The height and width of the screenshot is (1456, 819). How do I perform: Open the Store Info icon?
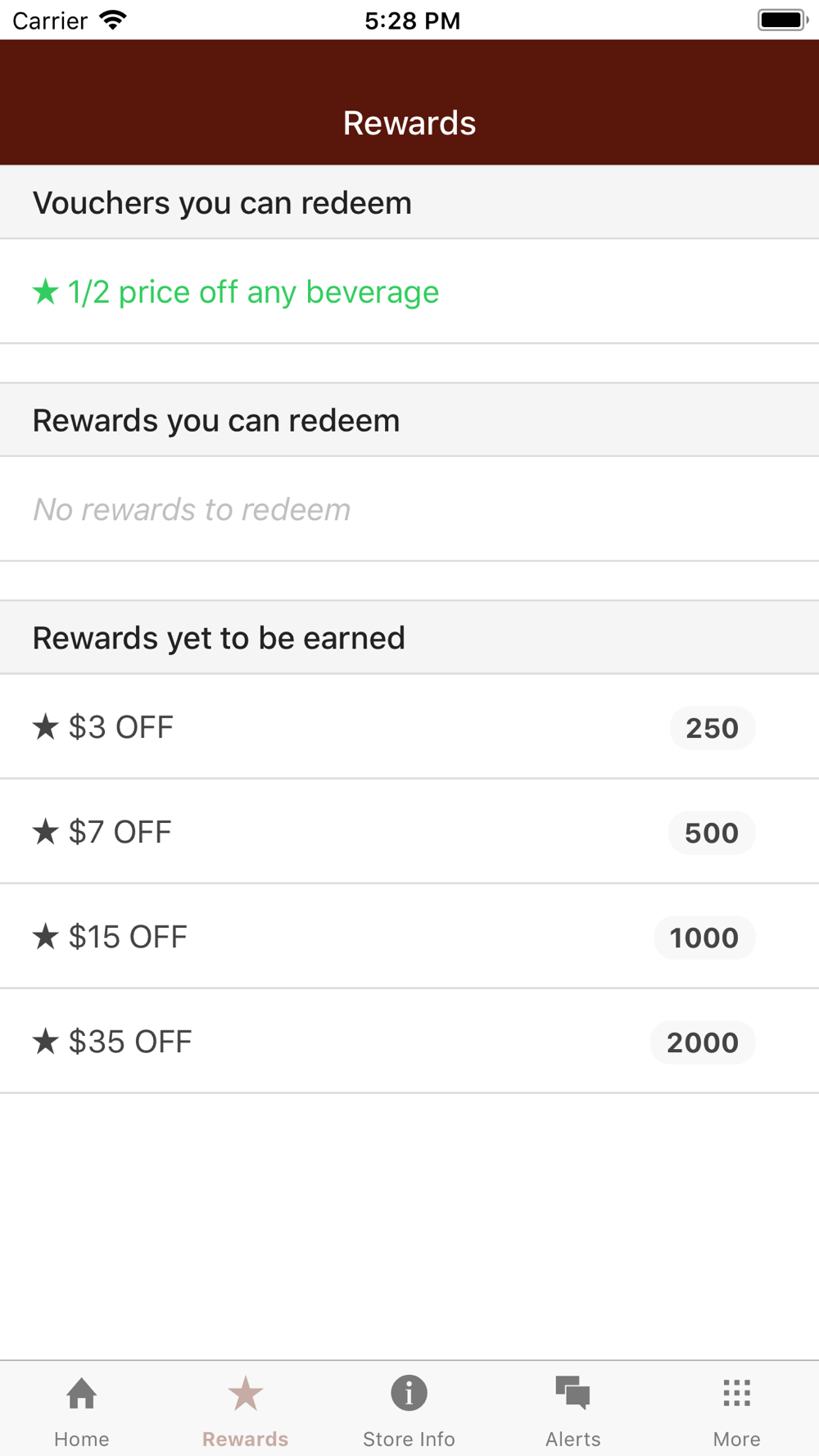point(409,1393)
